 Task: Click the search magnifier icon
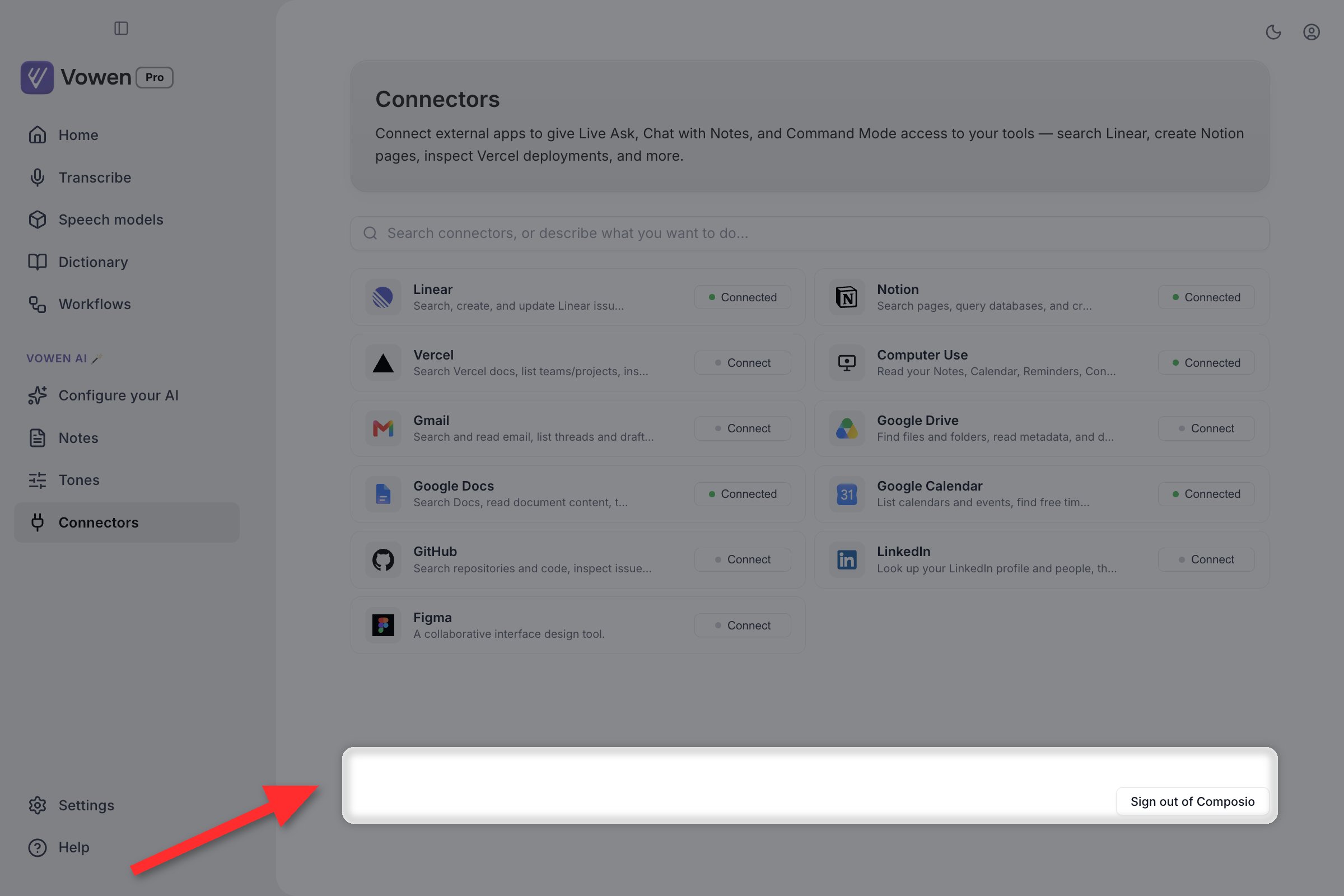(x=370, y=233)
